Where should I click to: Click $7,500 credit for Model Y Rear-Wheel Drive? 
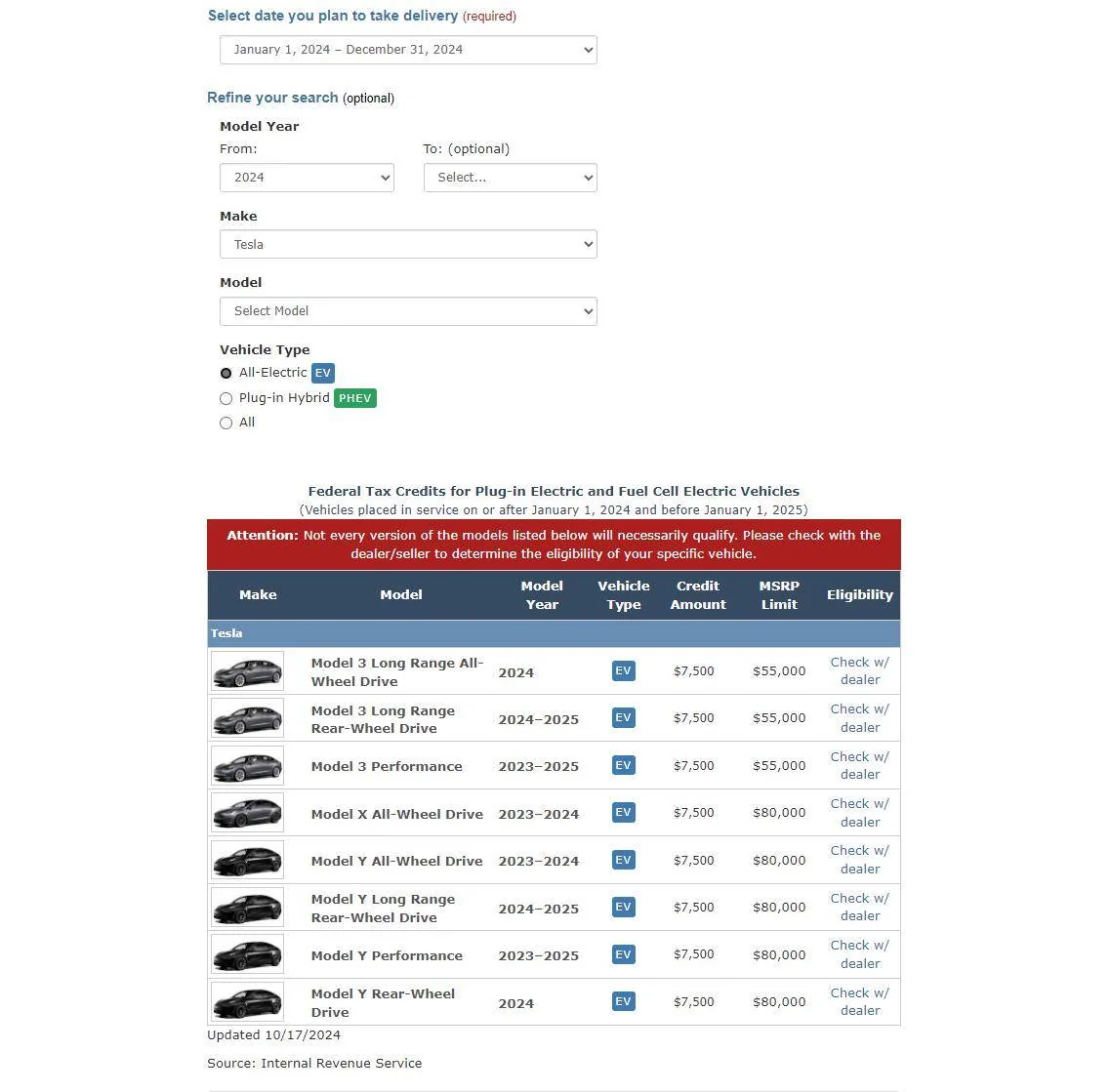[694, 1001]
